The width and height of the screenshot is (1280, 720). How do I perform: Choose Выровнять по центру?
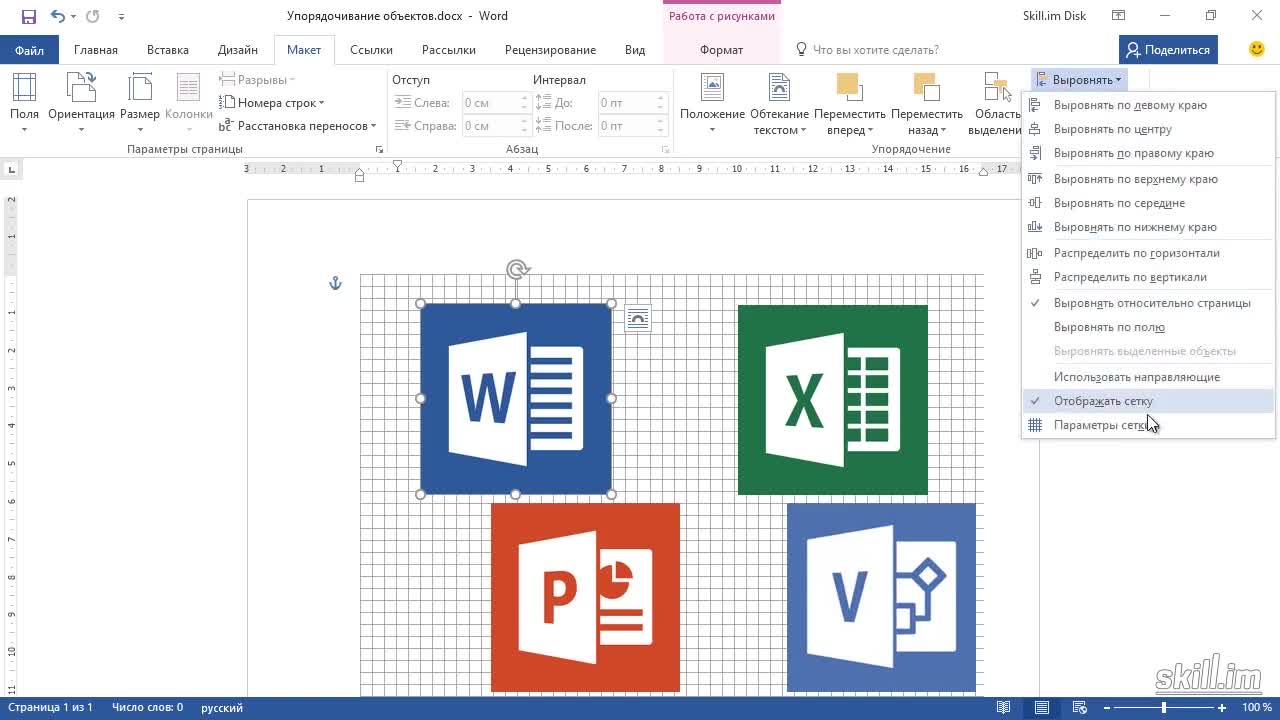click(1150, 129)
